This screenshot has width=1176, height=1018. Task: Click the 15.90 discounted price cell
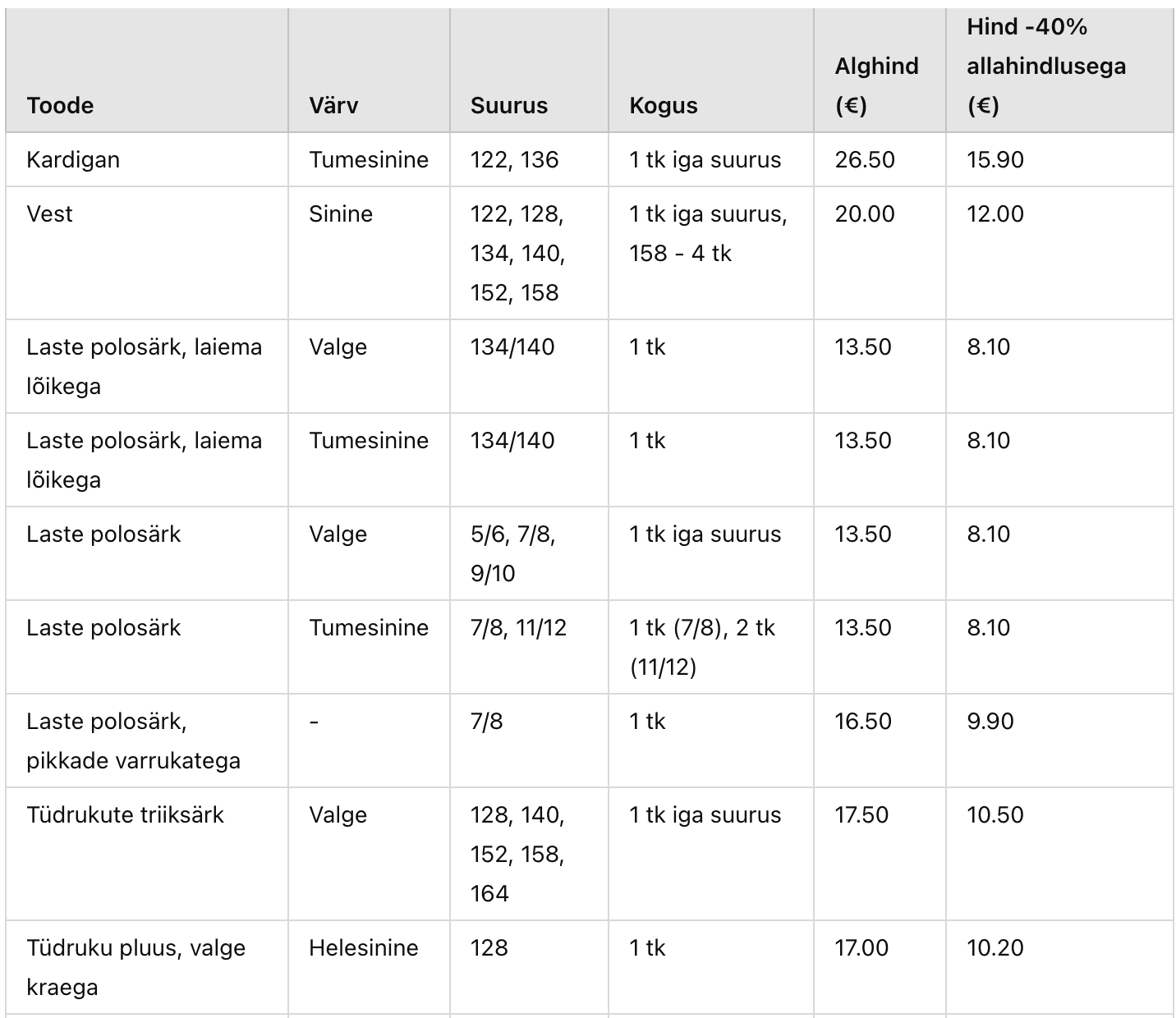click(x=995, y=159)
